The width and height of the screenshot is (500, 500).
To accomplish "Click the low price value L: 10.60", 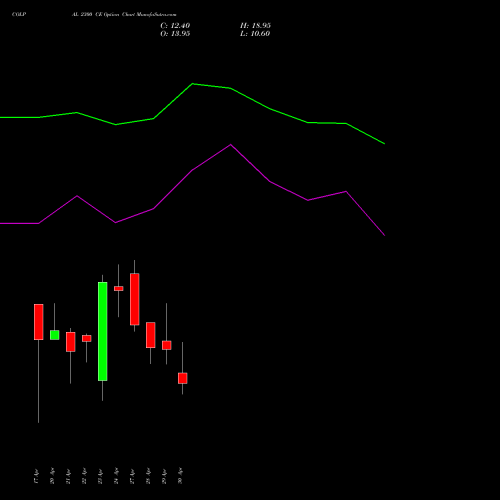I will pos(255,34).
